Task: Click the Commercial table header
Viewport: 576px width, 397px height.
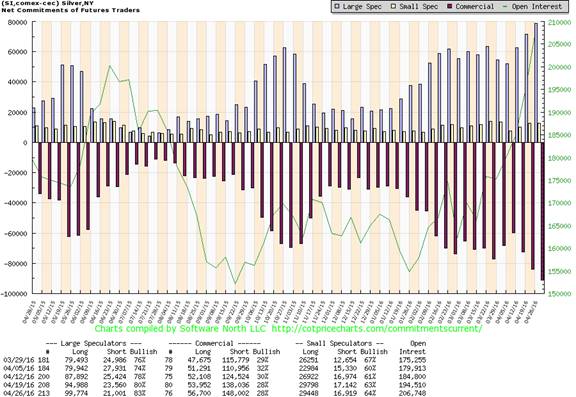Action: tap(215, 343)
